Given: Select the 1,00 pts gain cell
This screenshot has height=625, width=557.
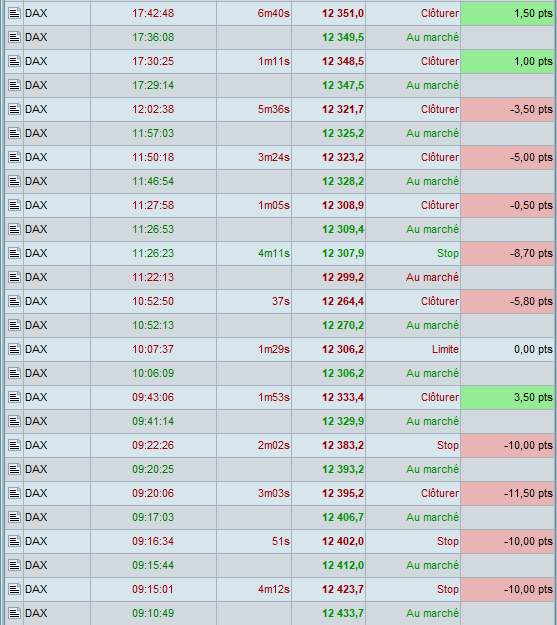Looking at the screenshot, I should point(508,61).
